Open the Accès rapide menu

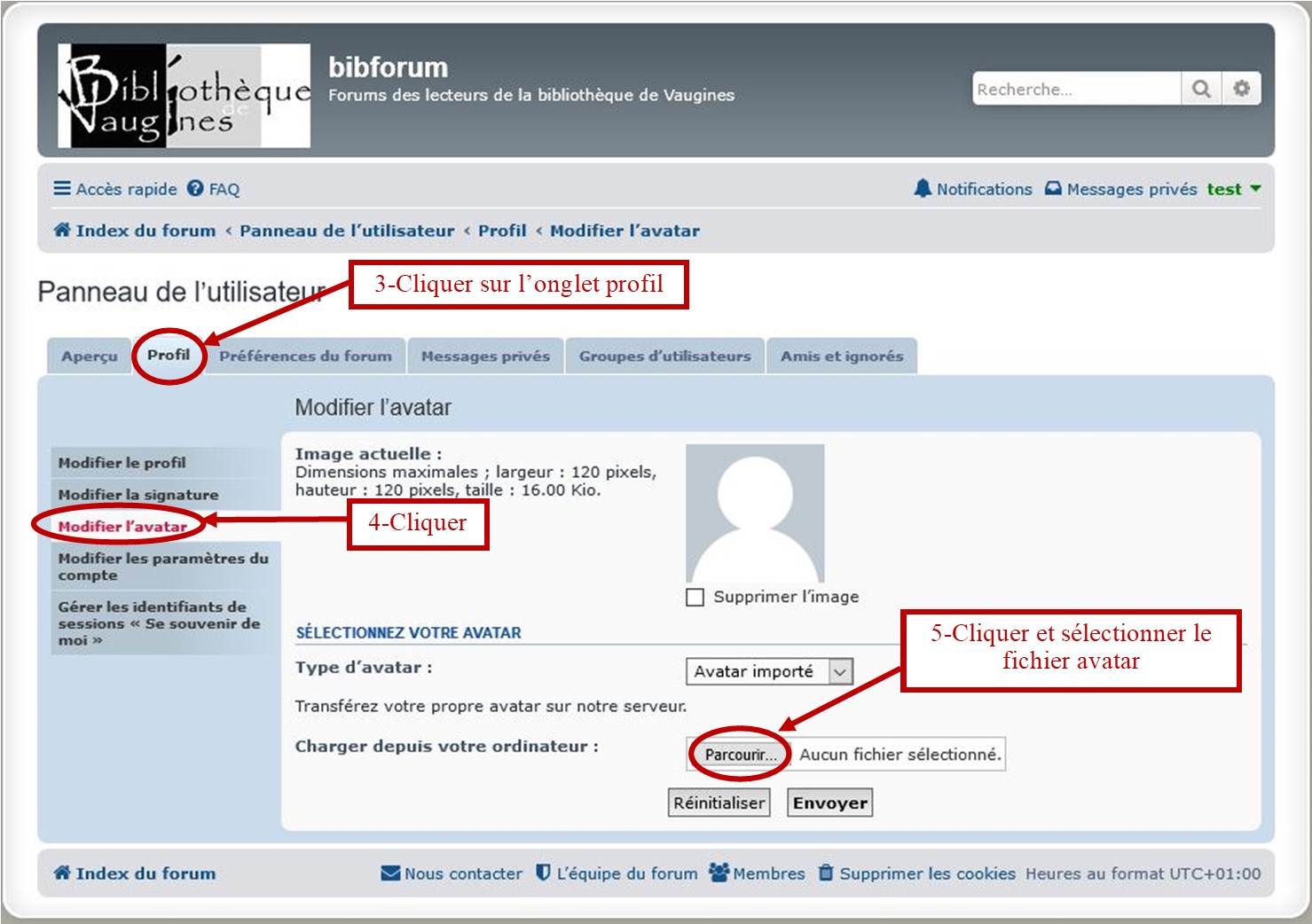115,189
